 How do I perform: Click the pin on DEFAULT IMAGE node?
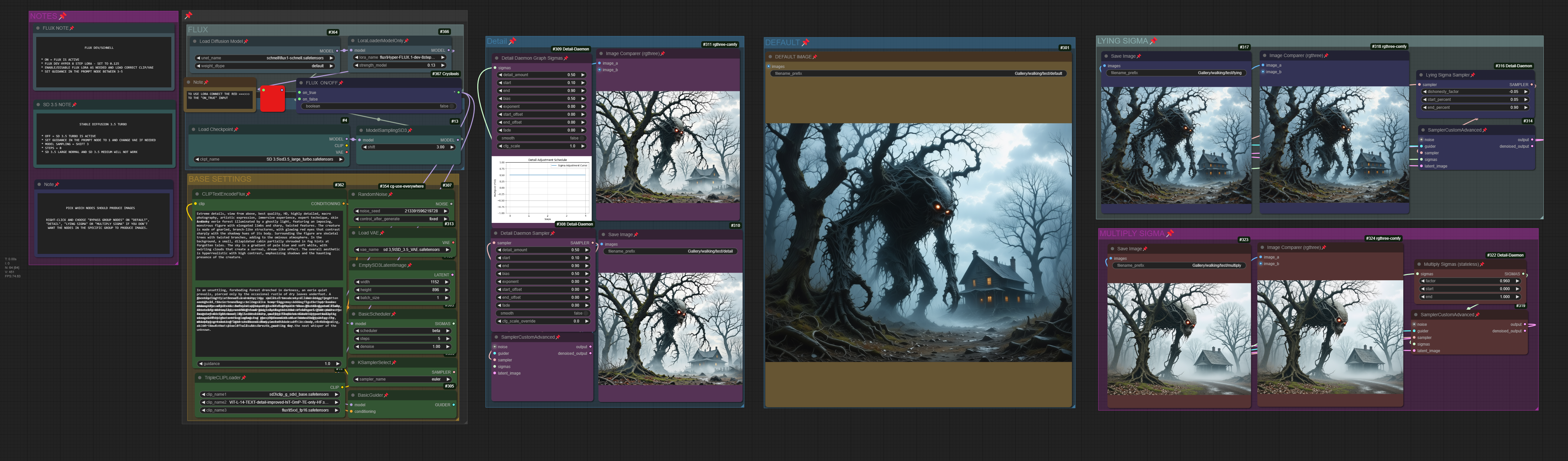[815, 57]
